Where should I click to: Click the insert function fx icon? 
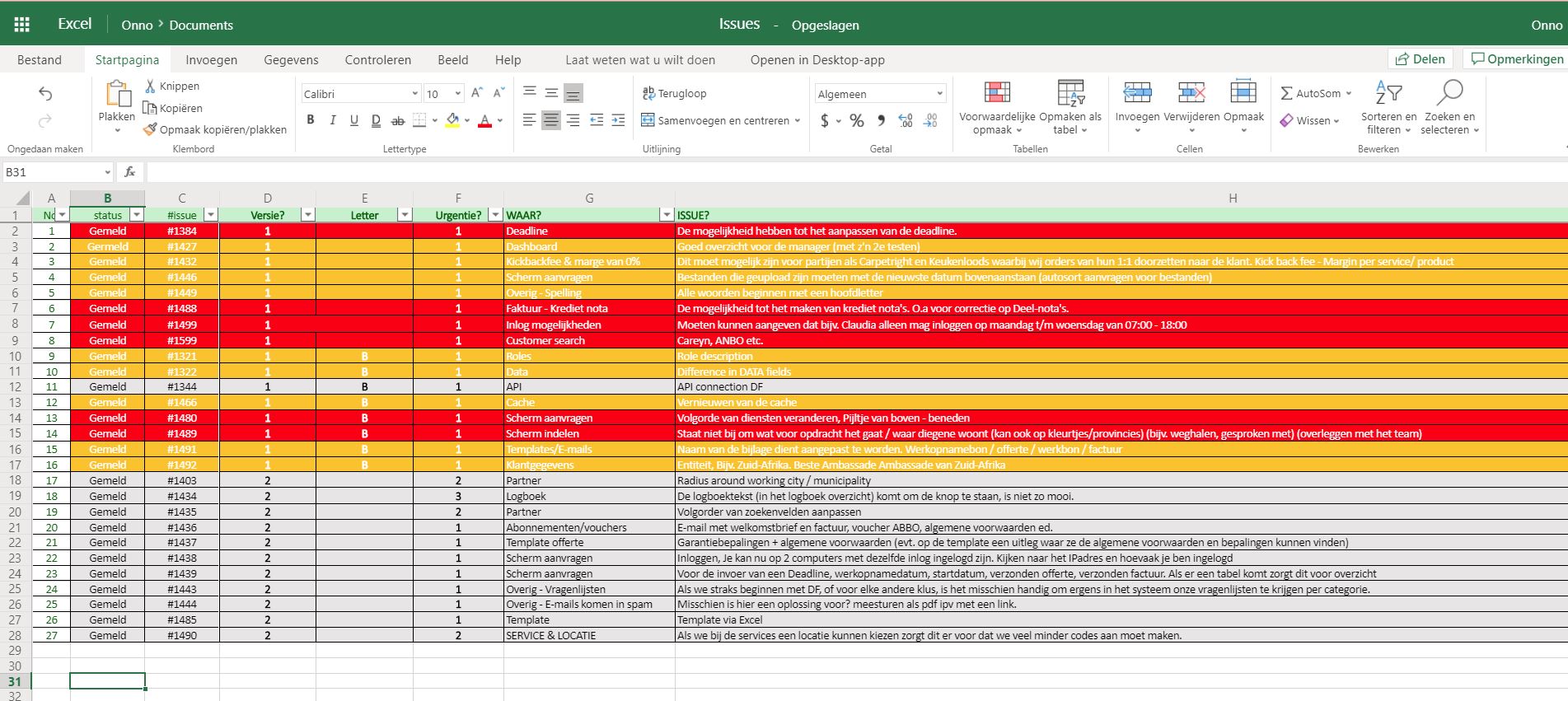[129, 172]
